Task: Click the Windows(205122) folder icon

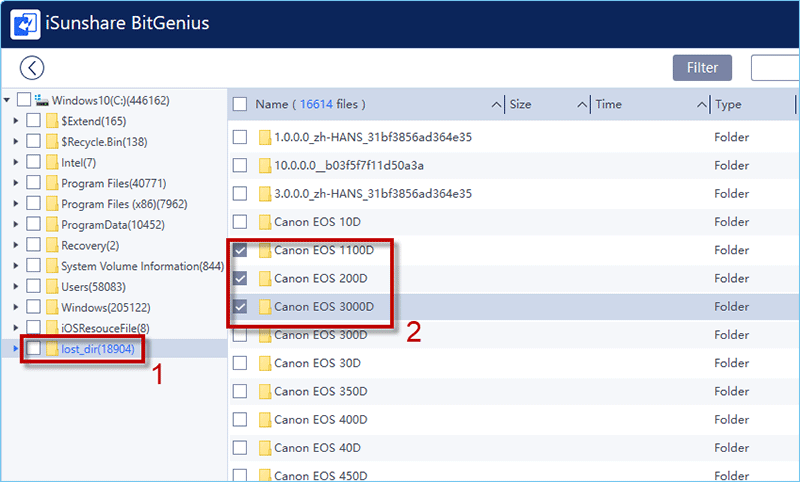Action: click(52, 307)
